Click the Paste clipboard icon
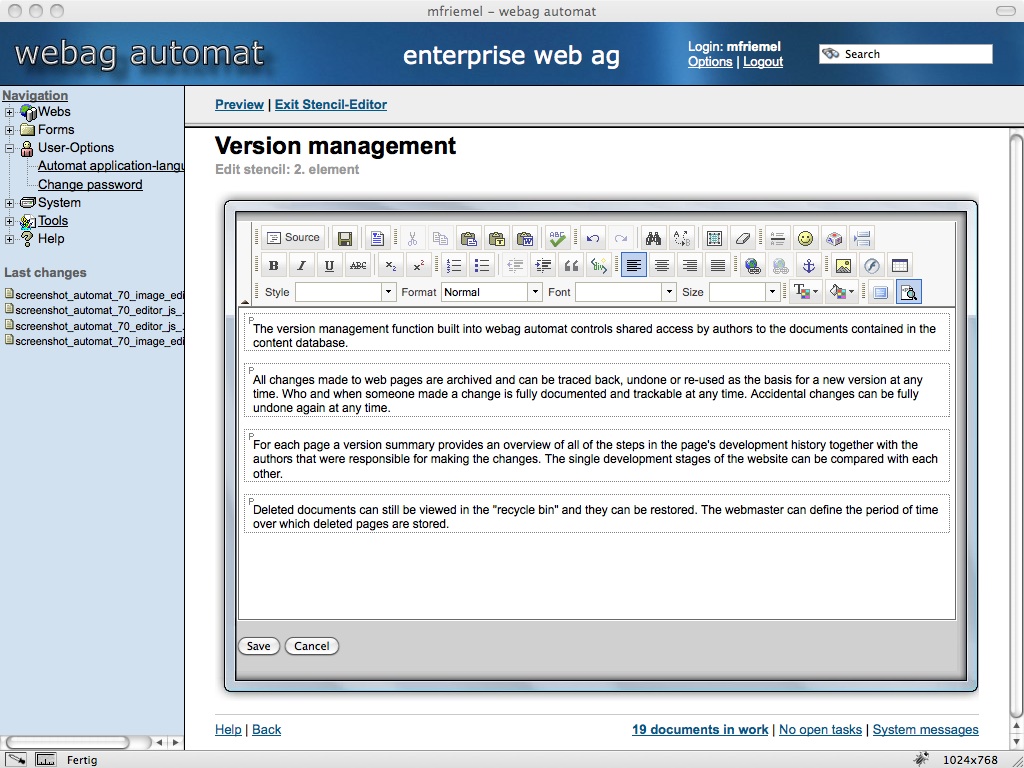 click(x=468, y=238)
